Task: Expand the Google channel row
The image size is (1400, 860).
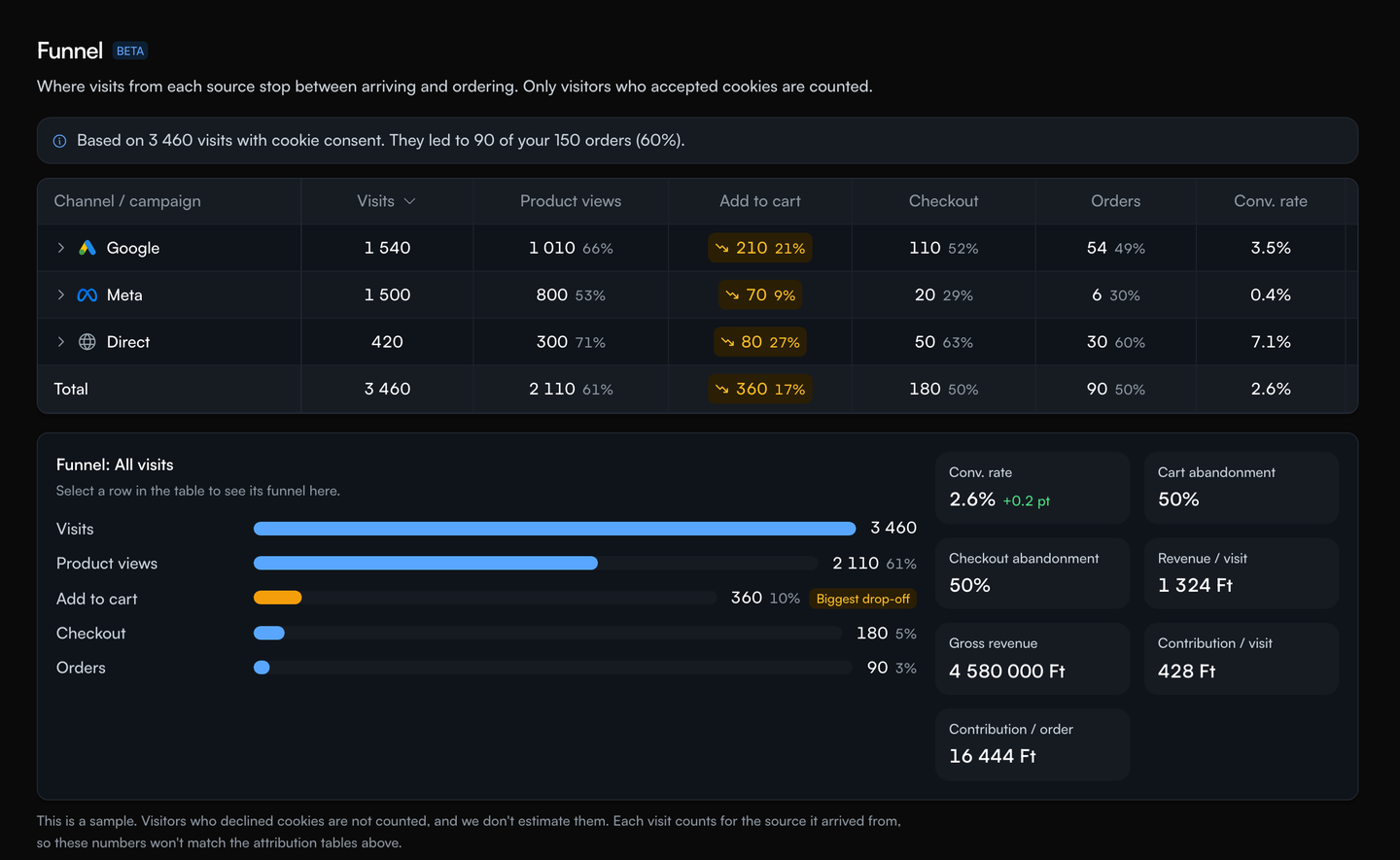Action: [x=61, y=248]
